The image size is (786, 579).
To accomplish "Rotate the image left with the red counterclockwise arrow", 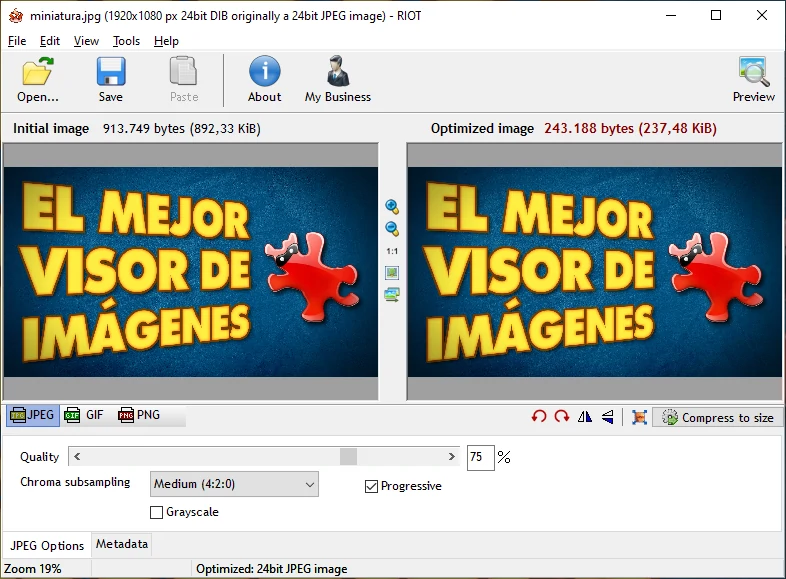I will (x=539, y=417).
